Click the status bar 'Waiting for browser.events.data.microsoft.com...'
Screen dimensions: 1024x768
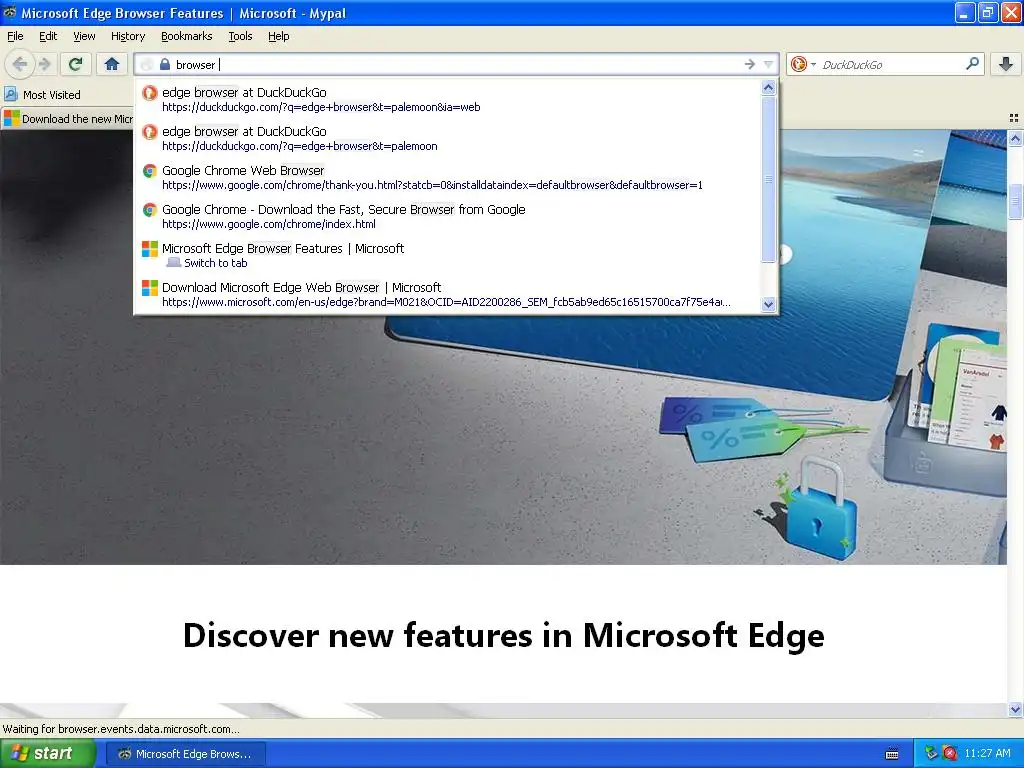coord(121,729)
